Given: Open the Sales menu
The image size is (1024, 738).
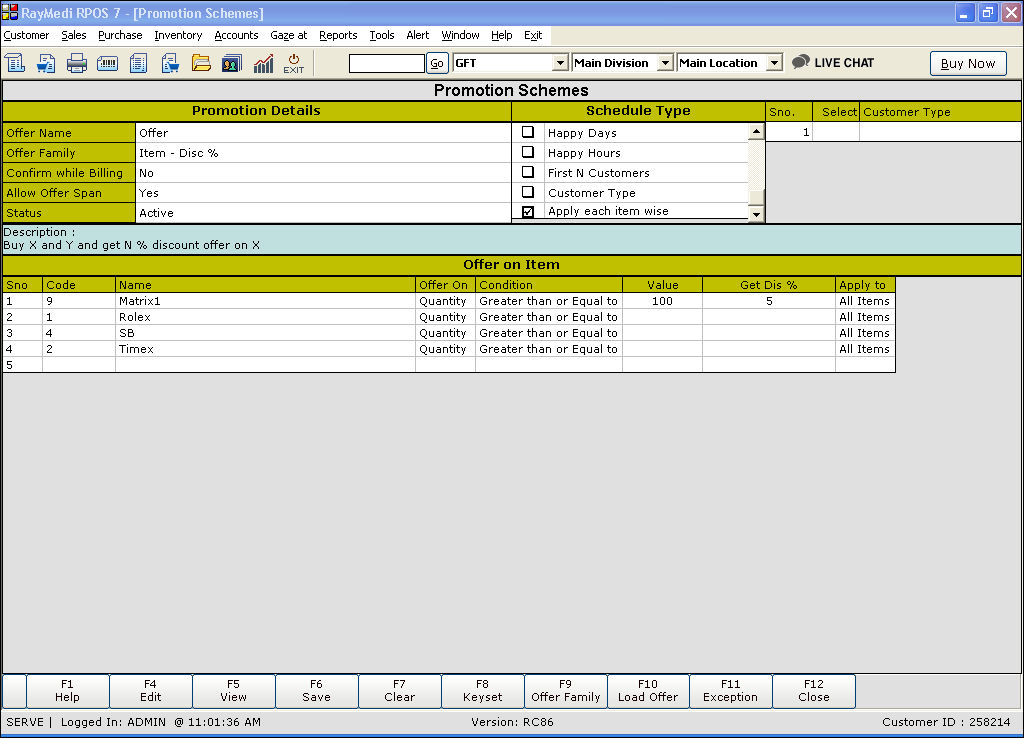Looking at the screenshot, I should (x=74, y=35).
